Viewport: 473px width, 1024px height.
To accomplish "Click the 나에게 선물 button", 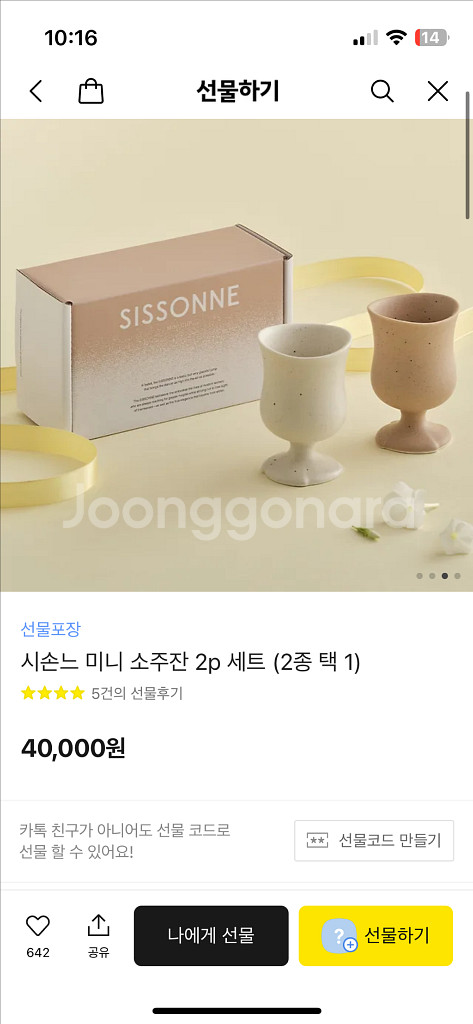I will 211,935.
